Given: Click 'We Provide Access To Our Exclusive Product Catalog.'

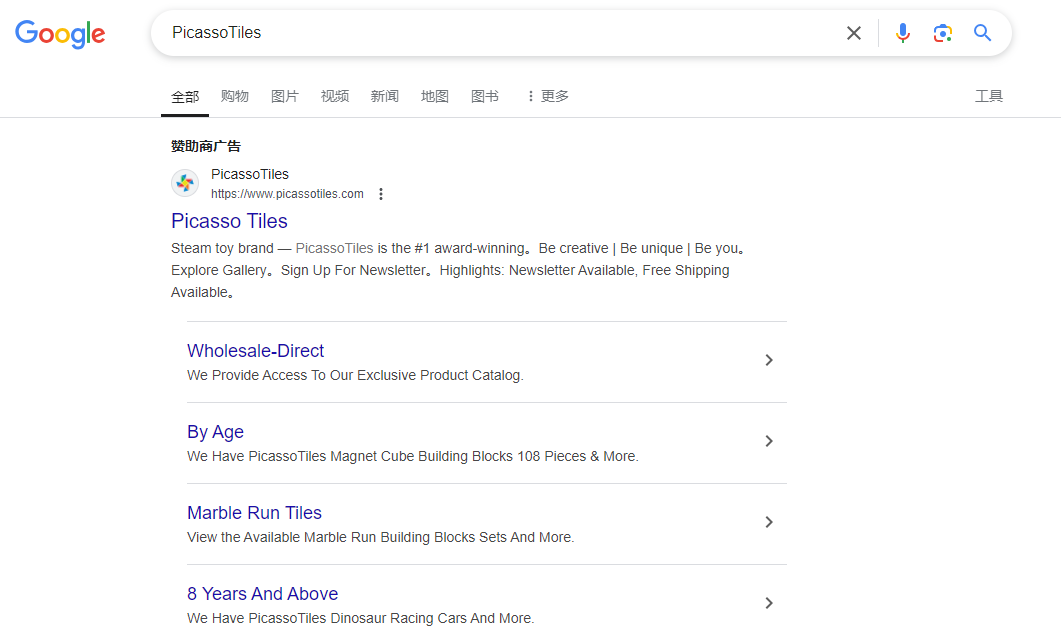Looking at the screenshot, I should coord(355,376).
